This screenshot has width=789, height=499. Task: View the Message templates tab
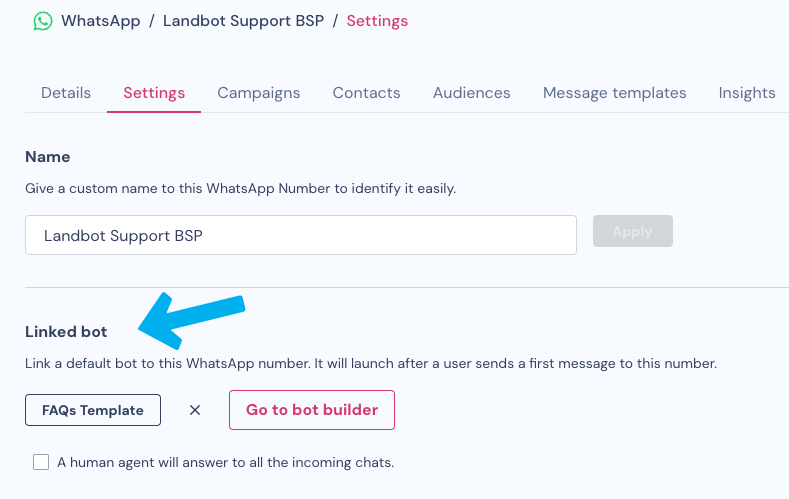point(614,93)
